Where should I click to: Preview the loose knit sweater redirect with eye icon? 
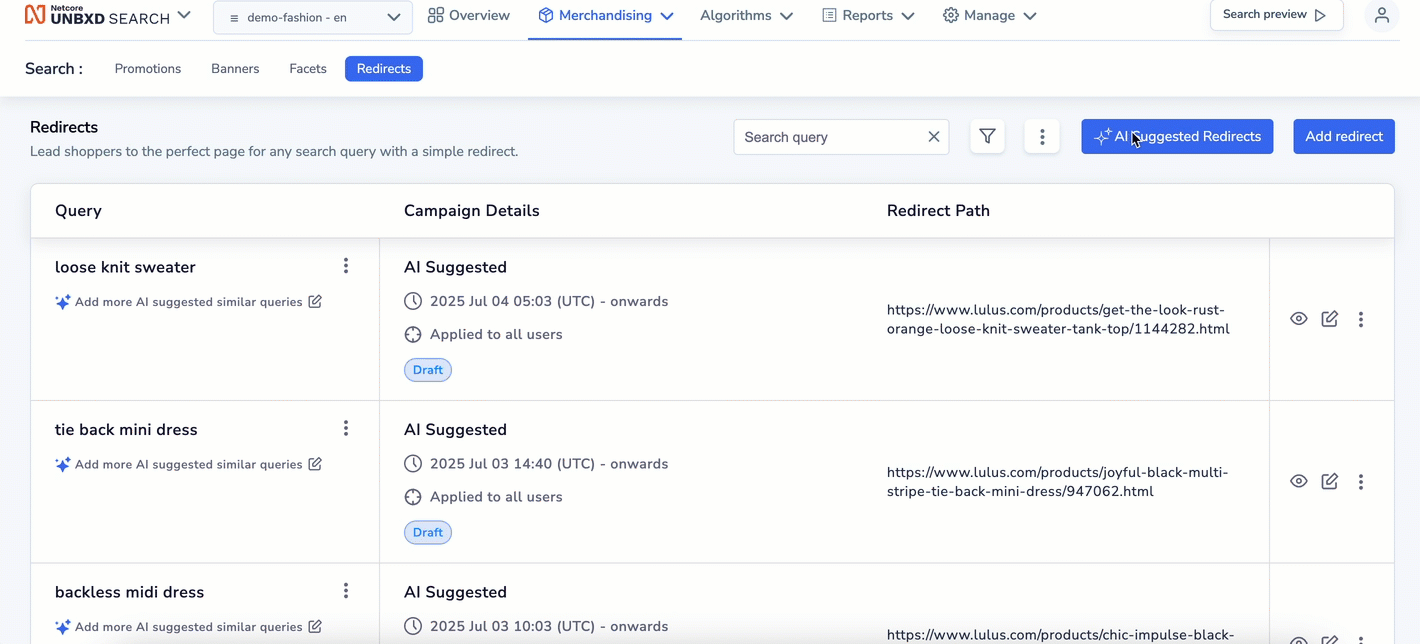[x=1298, y=319]
